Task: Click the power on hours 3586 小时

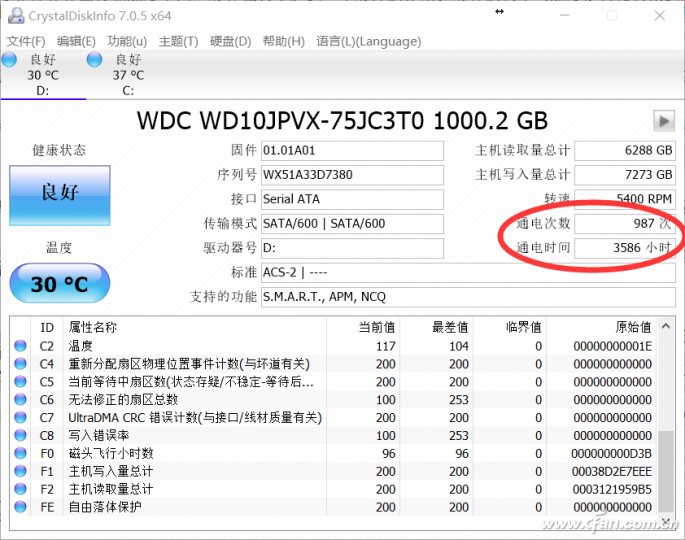Action: [625, 248]
